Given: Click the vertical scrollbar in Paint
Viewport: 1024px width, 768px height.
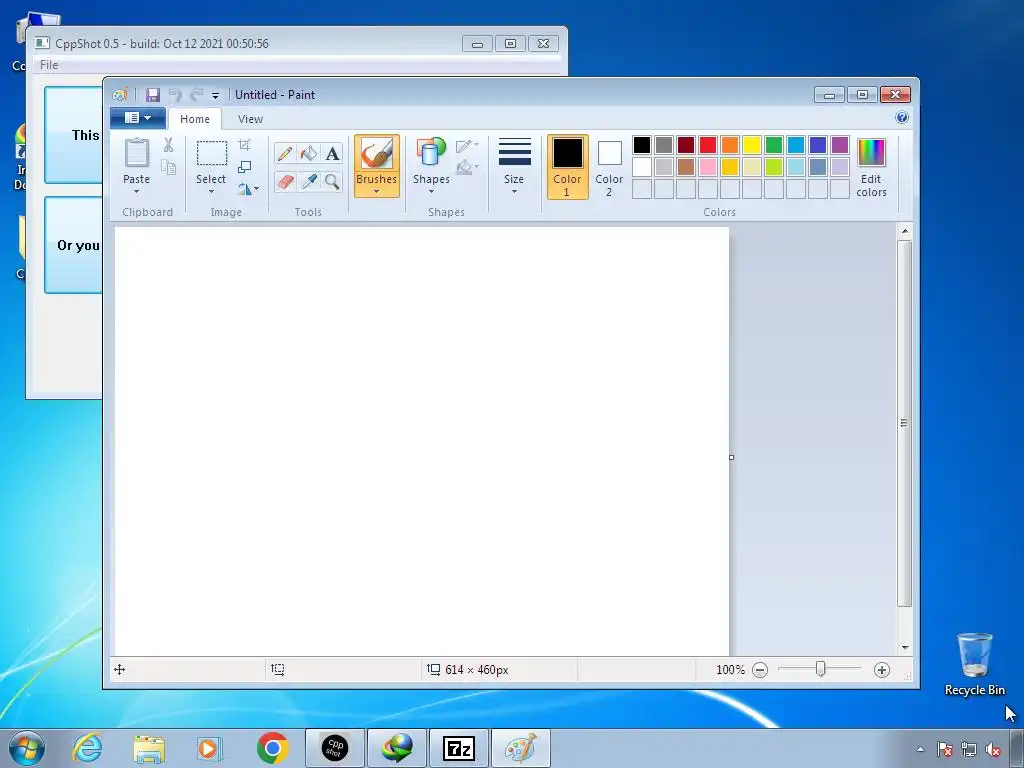Looking at the screenshot, I should point(904,423).
